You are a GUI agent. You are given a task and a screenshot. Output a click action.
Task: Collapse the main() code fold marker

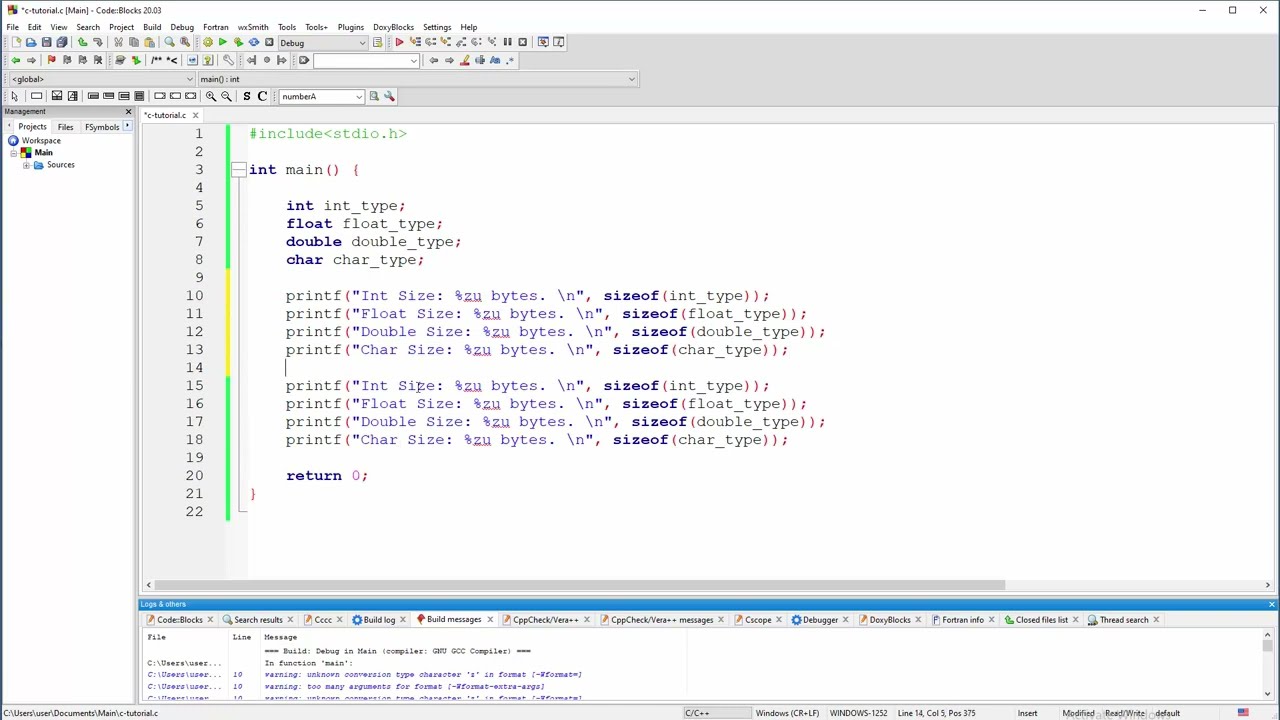[x=238, y=170]
